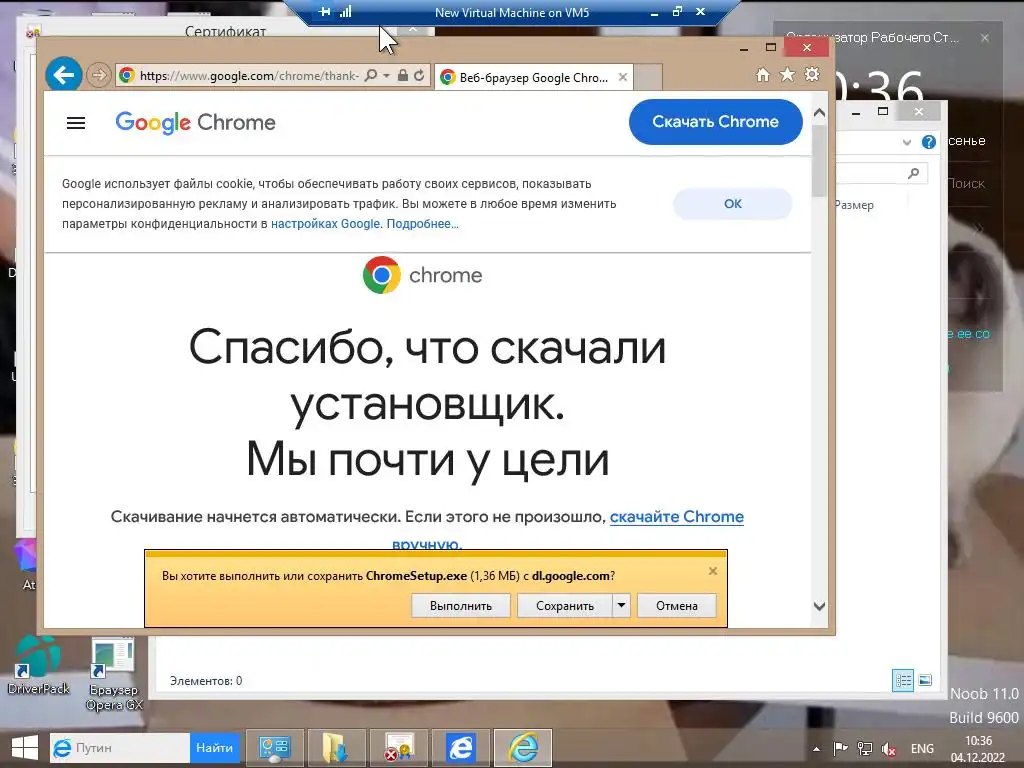Screen dimensions: 1024x768
Task: Switch to the active Internet Explorer taskbar icon
Action: tap(523, 748)
